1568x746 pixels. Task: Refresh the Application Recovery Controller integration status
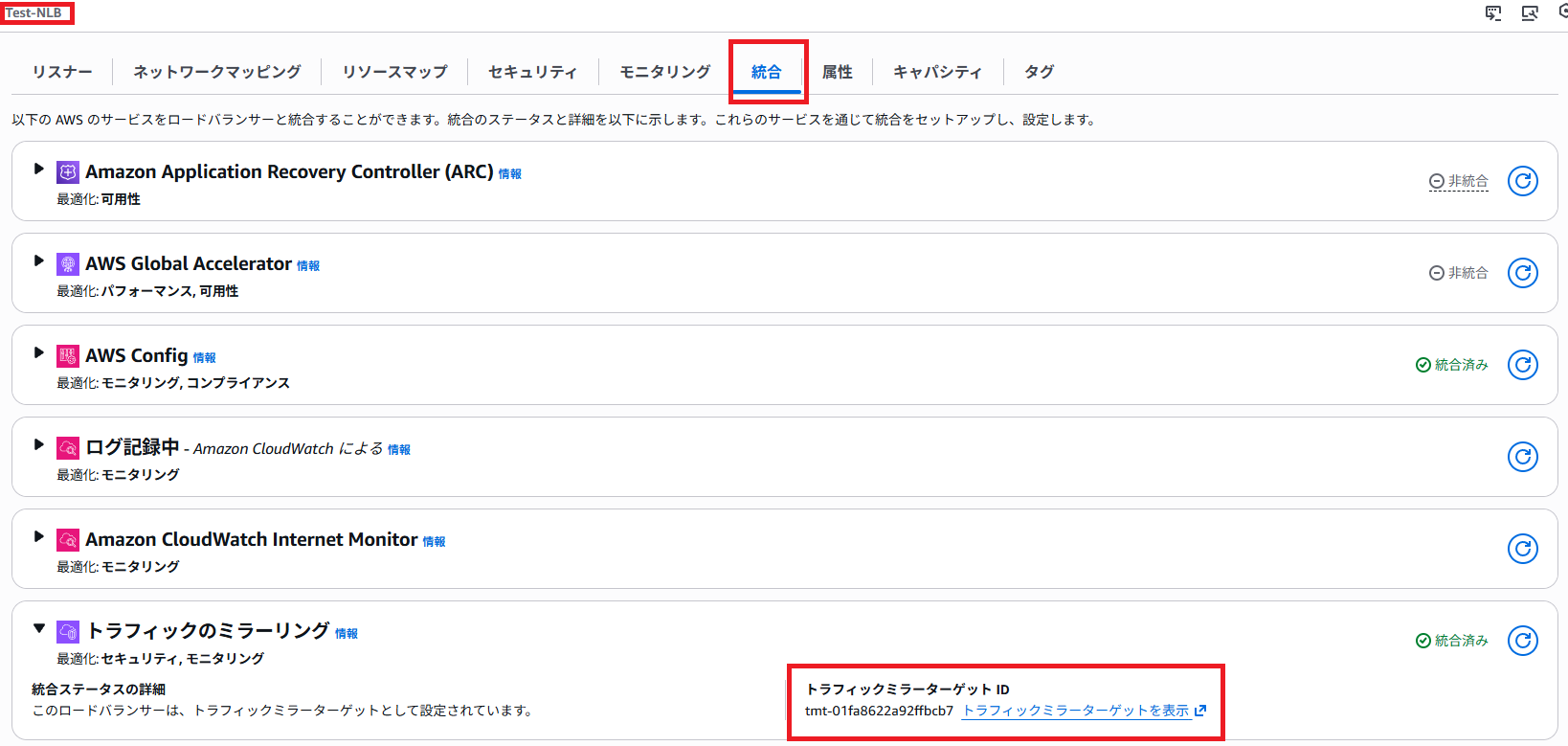(x=1523, y=181)
